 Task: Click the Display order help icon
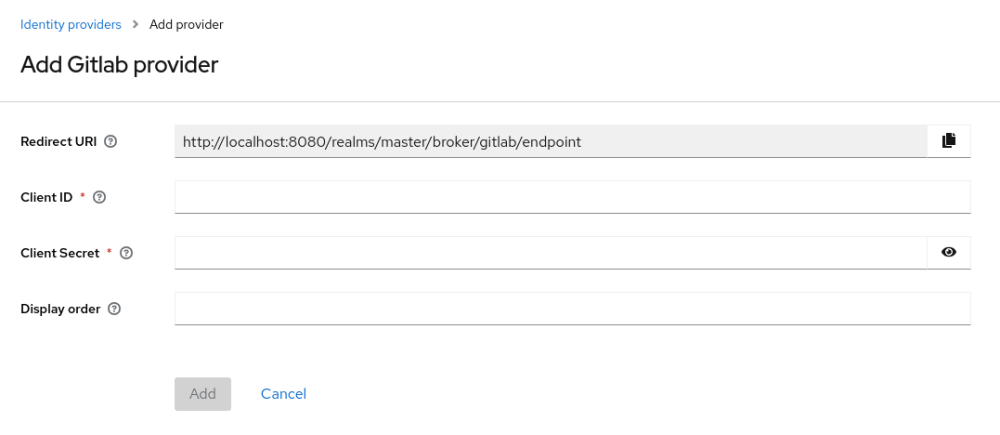114,310
